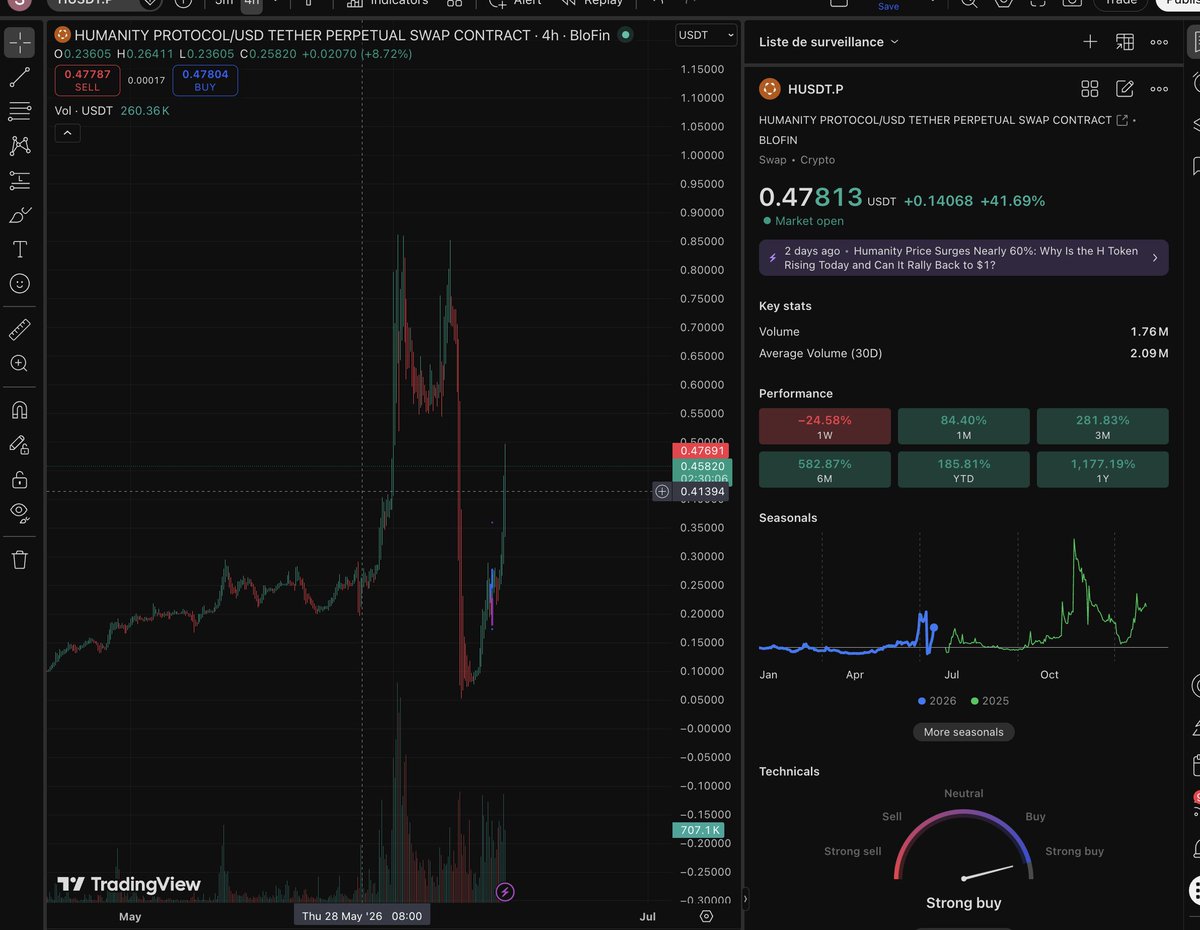Select the brush drawing tool
Screen dimensions: 1200x930
click(x=19, y=215)
